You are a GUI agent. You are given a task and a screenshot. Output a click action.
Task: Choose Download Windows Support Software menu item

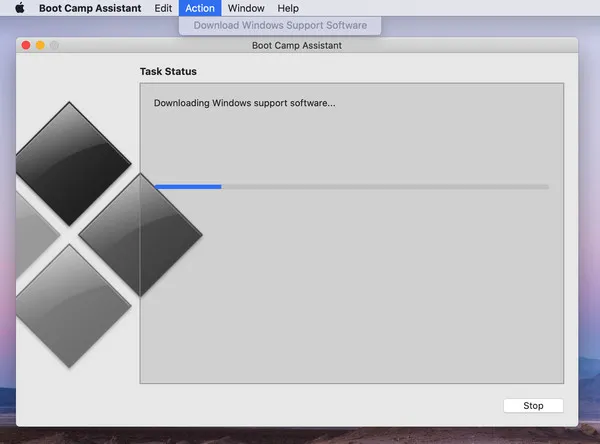coord(280,25)
